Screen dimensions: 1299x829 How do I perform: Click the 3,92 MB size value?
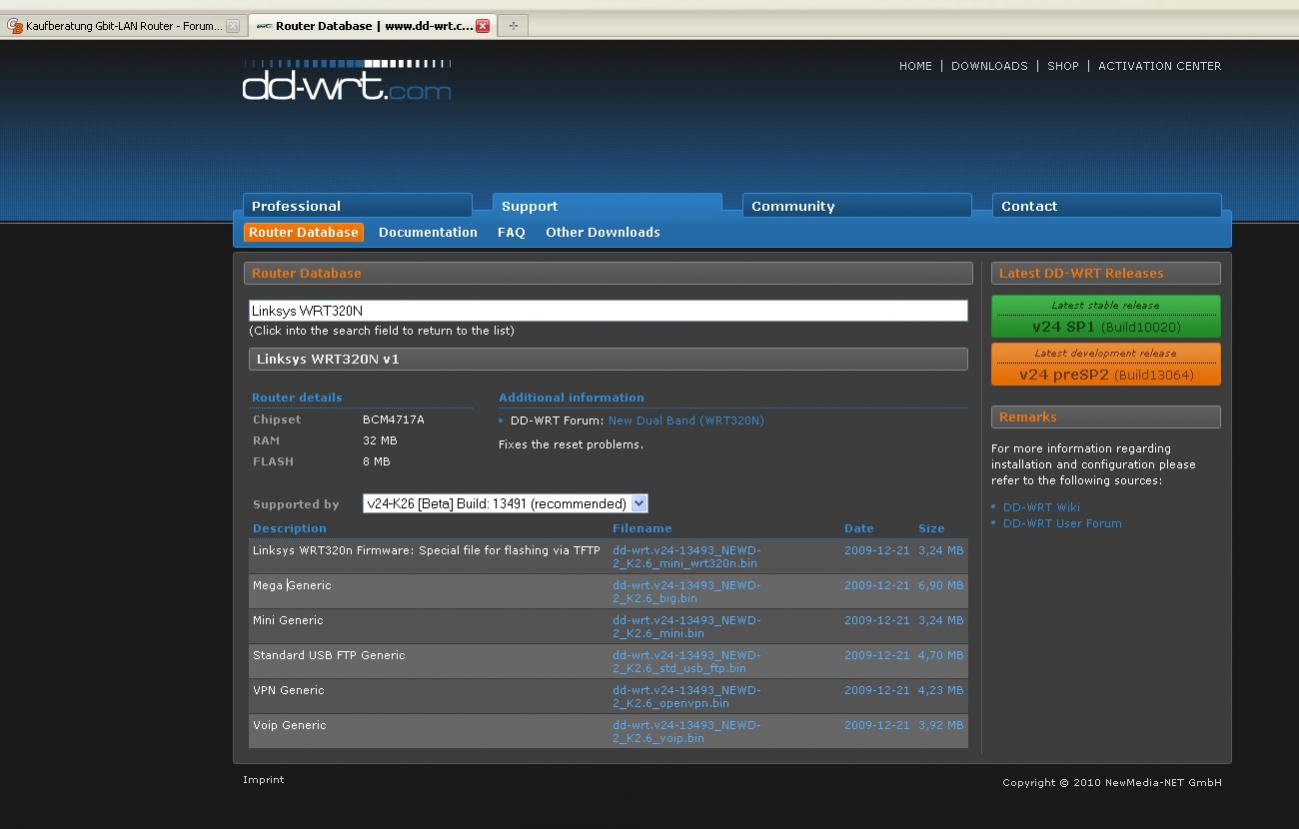(x=941, y=726)
